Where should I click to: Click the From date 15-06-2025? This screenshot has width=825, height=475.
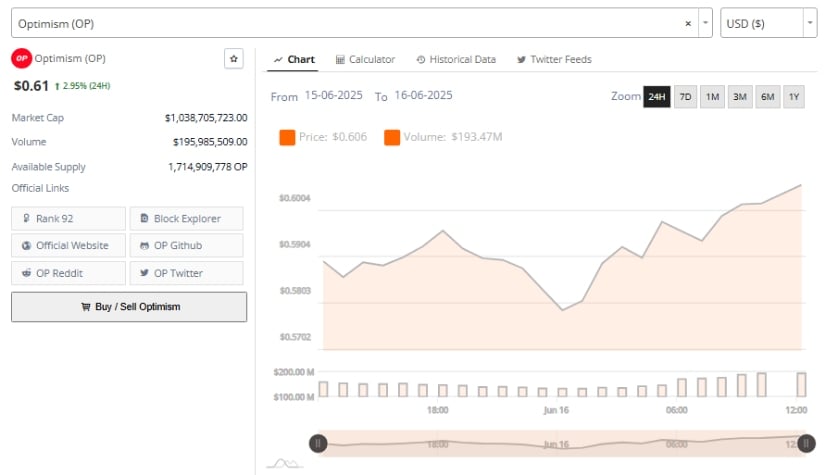pyautogui.click(x=334, y=95)
